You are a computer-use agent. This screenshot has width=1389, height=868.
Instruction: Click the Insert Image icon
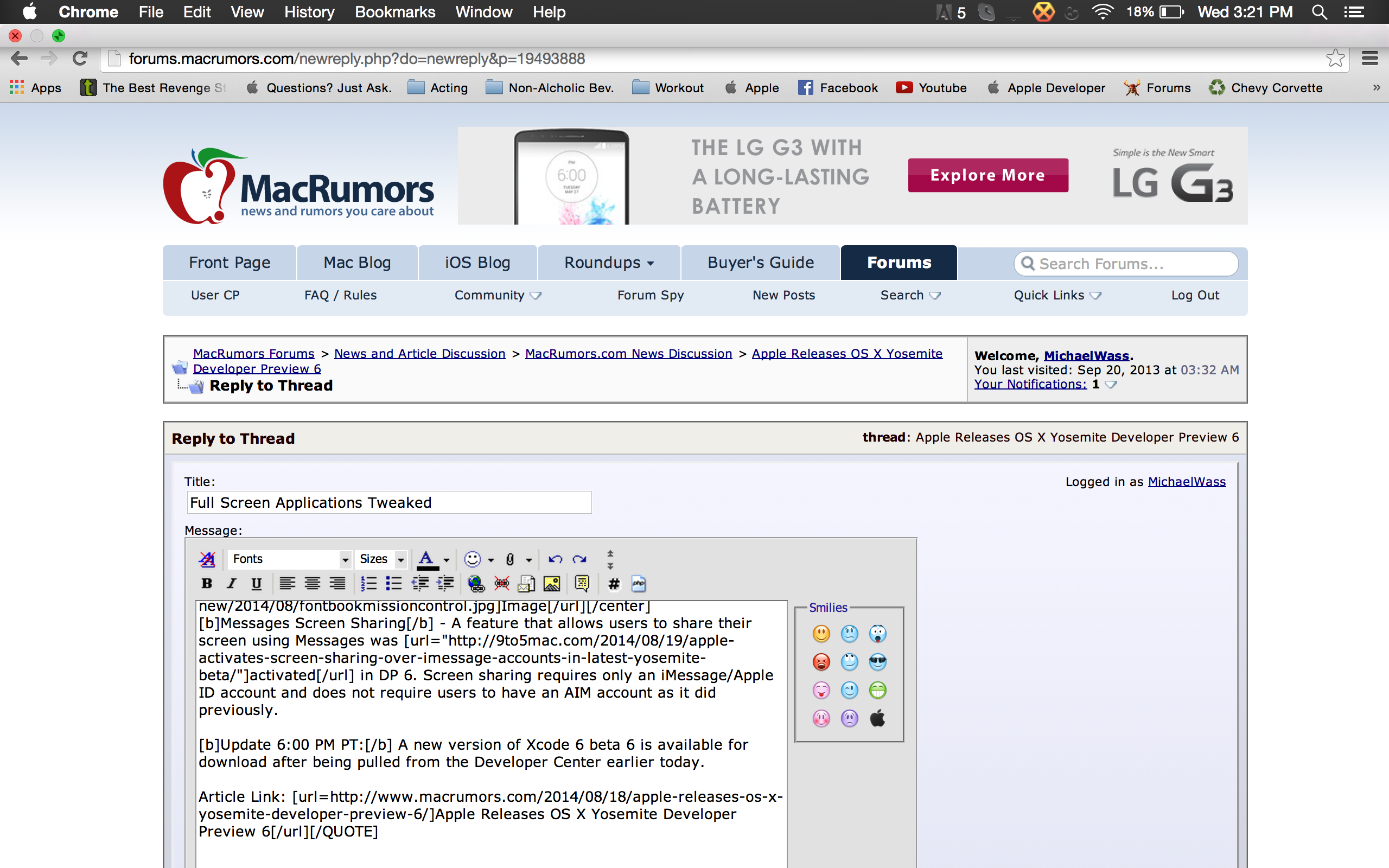click(552, 584)
